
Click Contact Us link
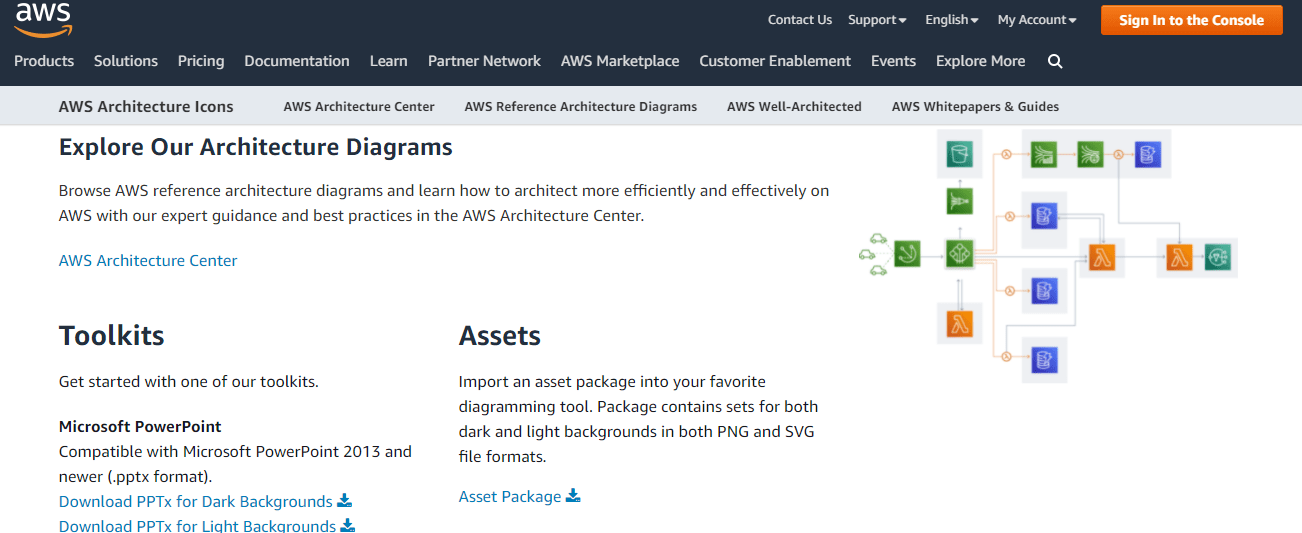(x=800, y=20)
